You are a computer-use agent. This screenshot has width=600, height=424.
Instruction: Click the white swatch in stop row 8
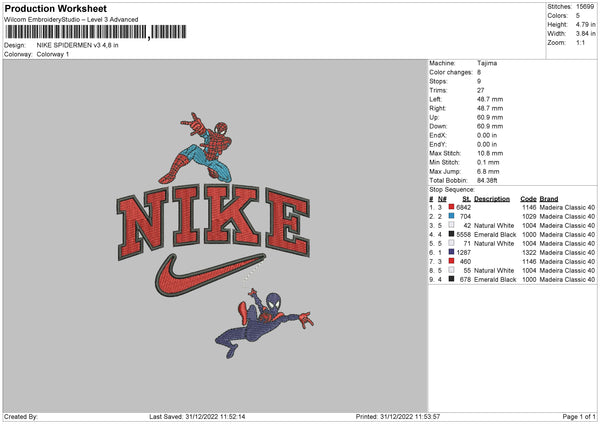(x=451, y=270)
